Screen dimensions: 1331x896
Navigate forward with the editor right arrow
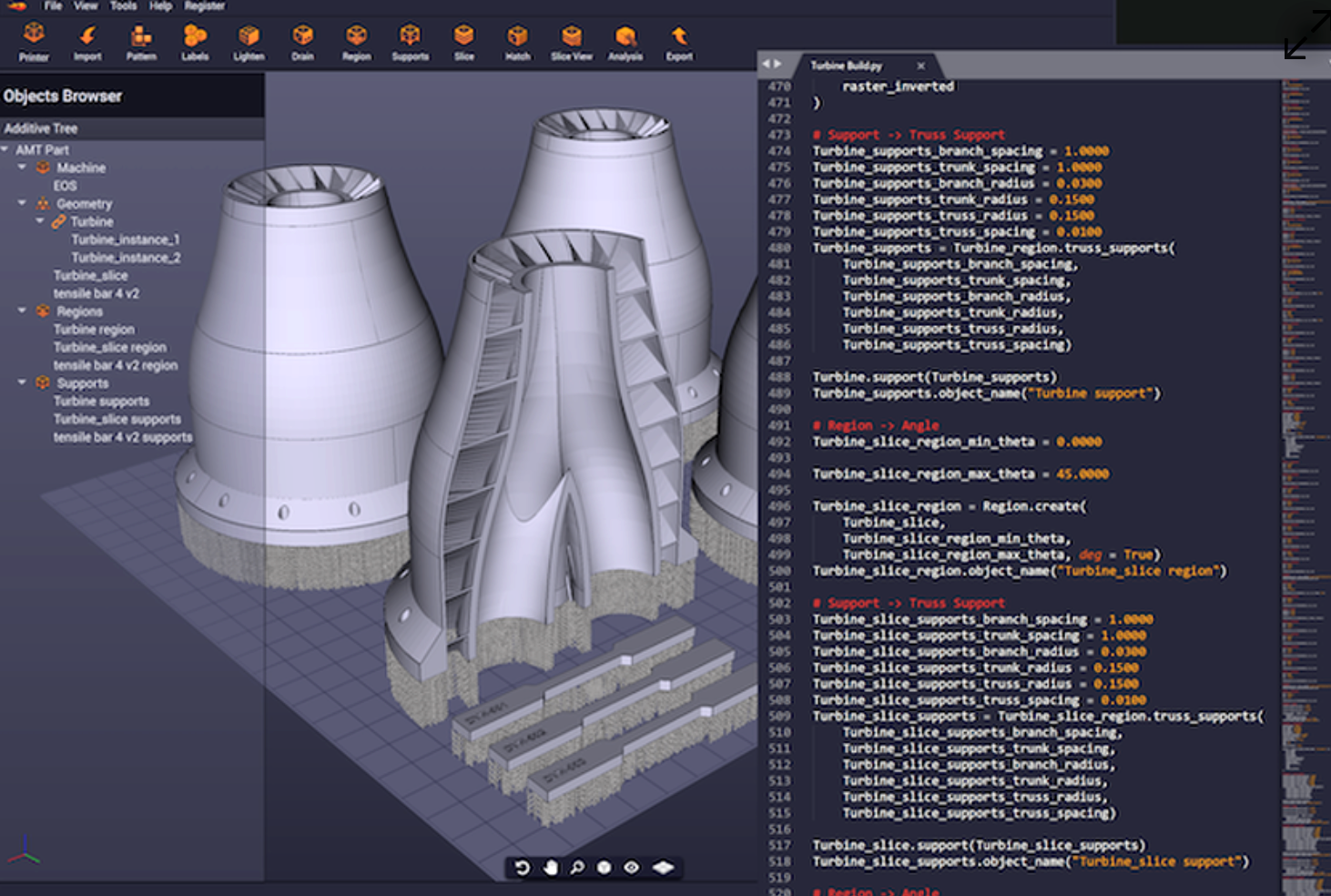(777, 64)
